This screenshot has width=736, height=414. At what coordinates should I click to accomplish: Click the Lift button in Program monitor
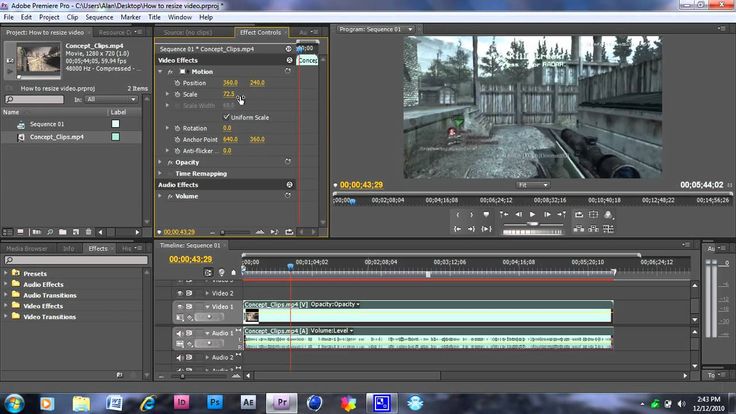tap(579, 229)
